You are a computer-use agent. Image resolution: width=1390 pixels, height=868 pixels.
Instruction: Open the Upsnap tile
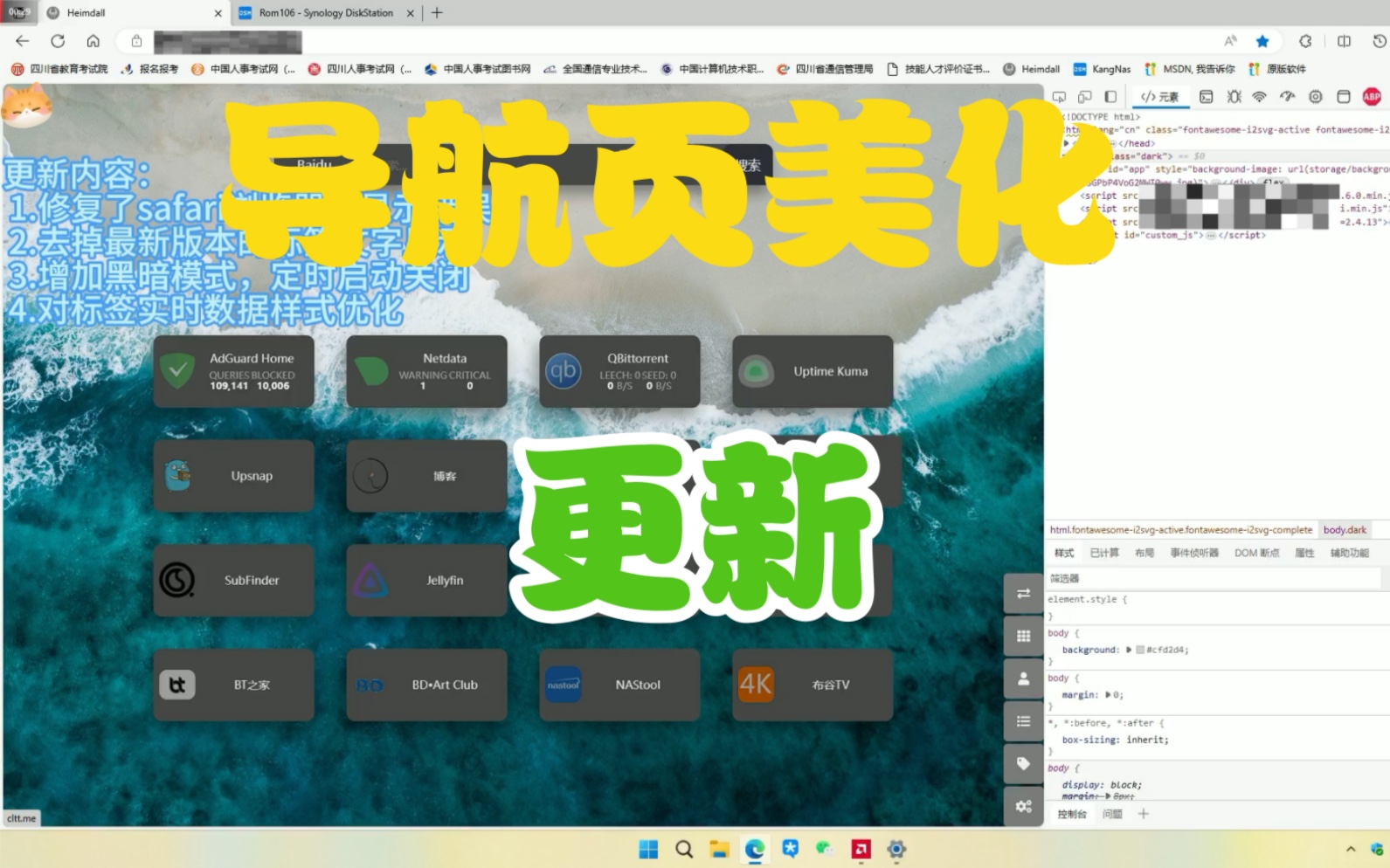[233, 476]
